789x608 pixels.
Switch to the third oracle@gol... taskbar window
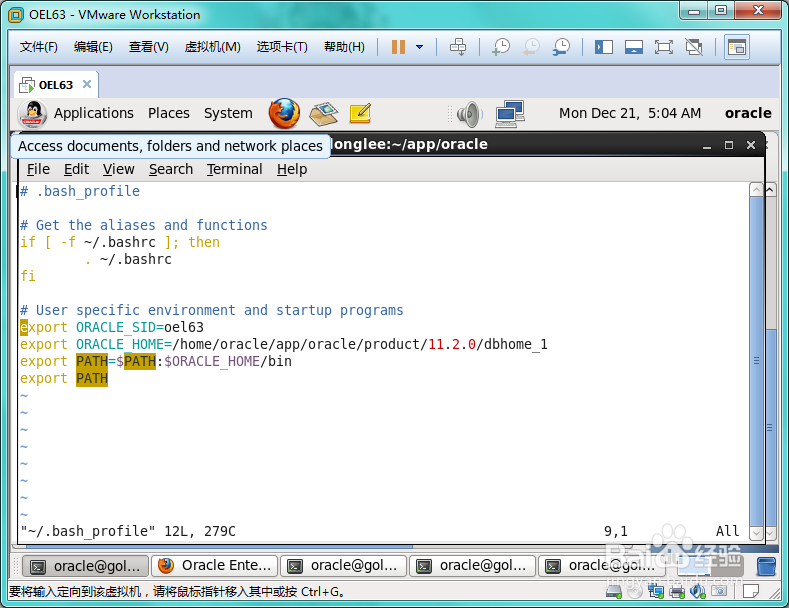tap(473, 566)
